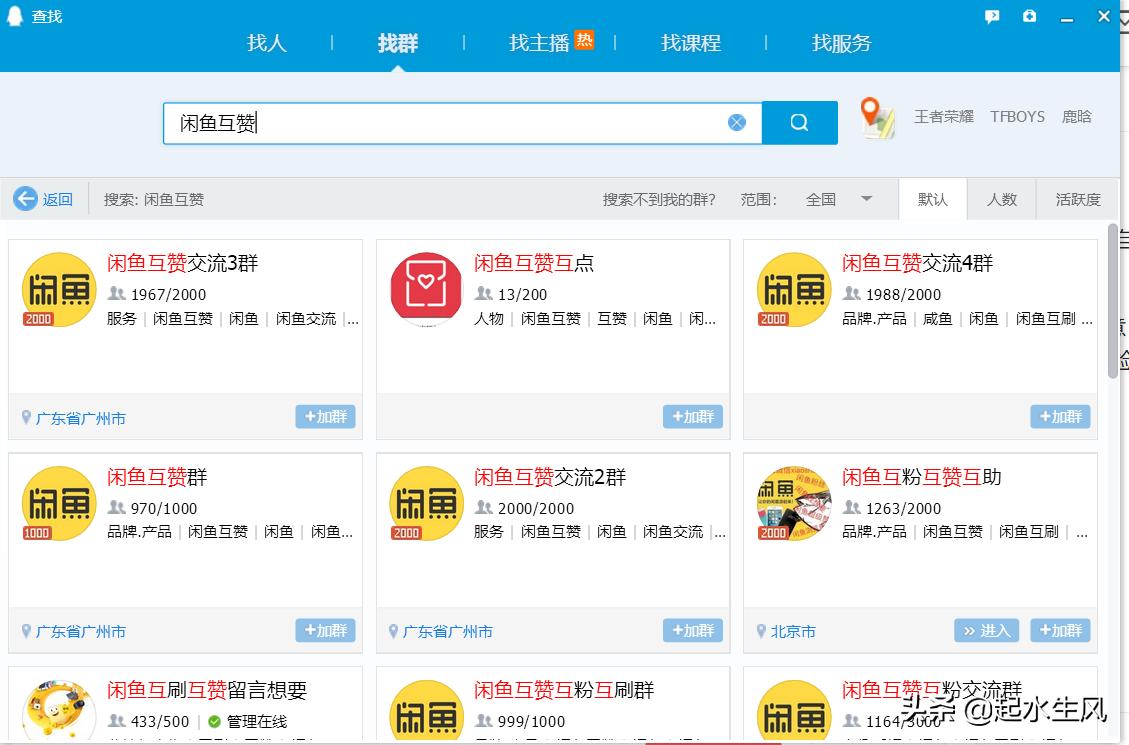The image size is (1129, 745).
Task: Open the feedback speech-bubble icon in title bar
Action: pos(992,16)
